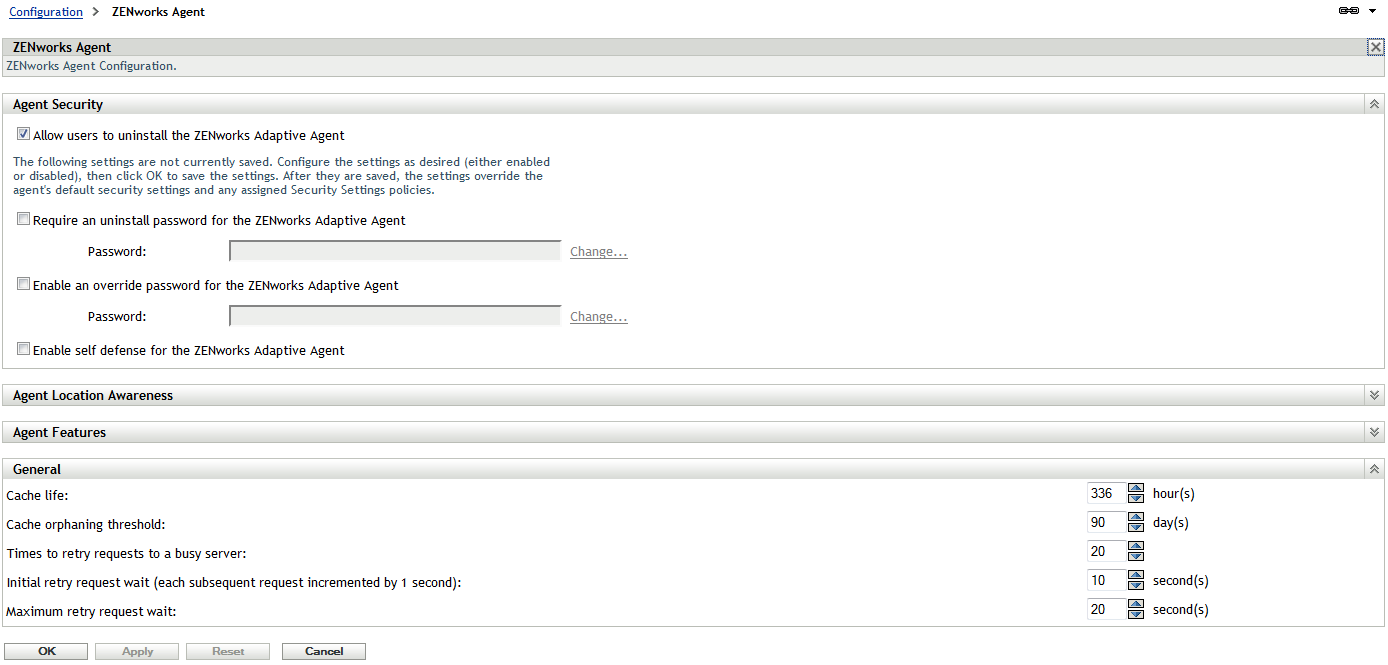Click Change link for the uninstall password
This screenshot has width=1388, height=665.
click(x=598, y=252)
